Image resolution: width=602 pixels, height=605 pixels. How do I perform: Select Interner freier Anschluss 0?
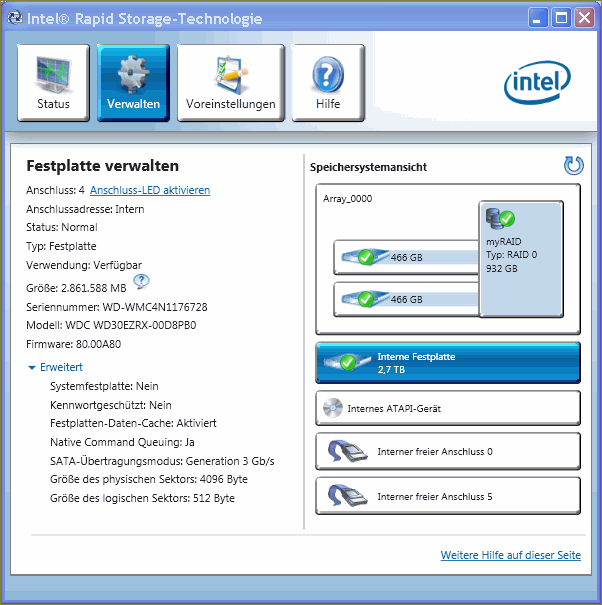[448, 451]
